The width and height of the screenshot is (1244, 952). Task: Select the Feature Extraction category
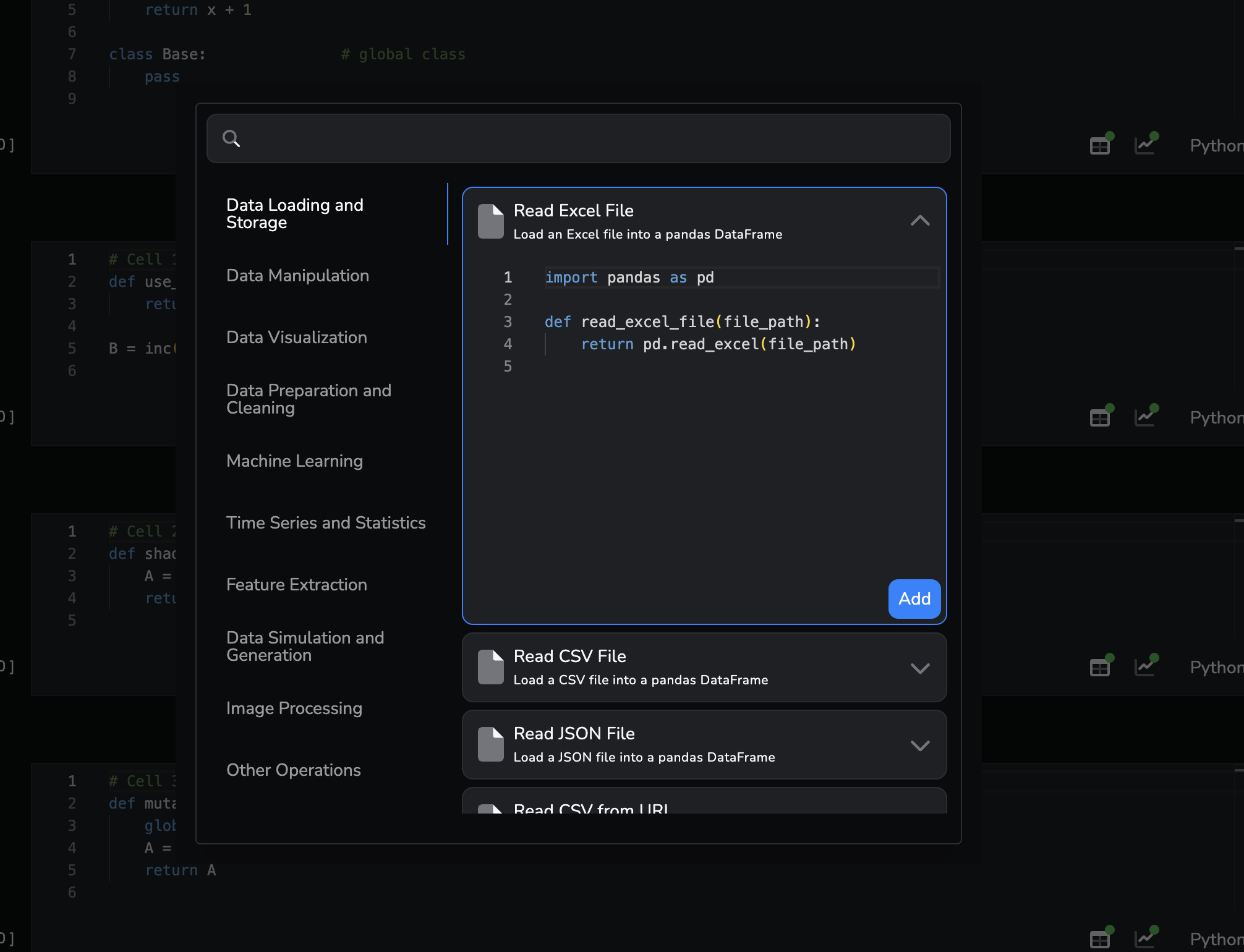(296, 585)
